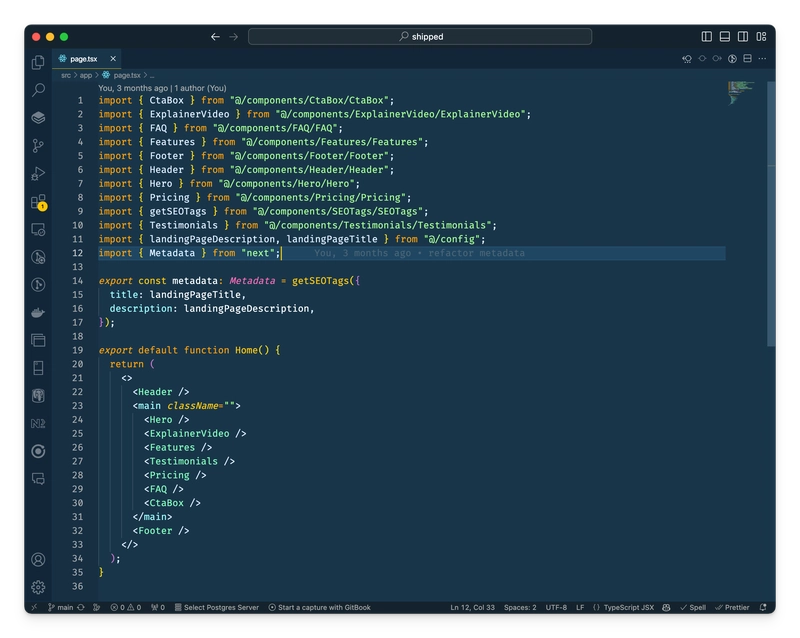
Task: Click the ports forwarded count indicator
Action: click(x=158, y=607)
